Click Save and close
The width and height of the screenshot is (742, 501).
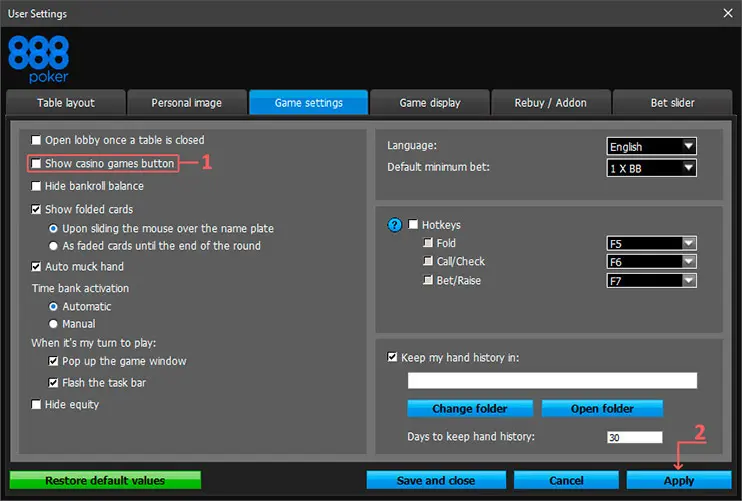436,480
